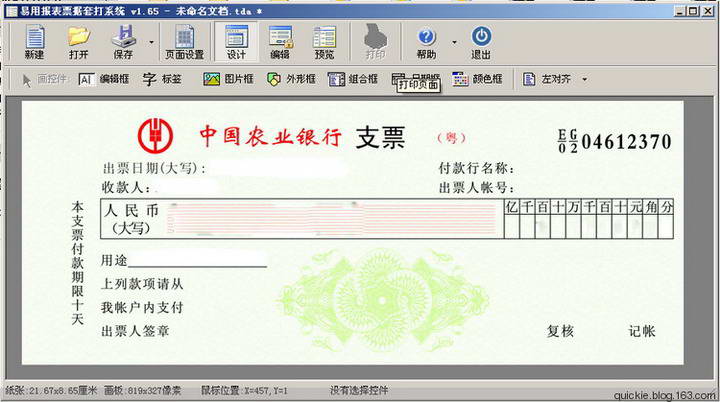Click the vertical 本支票付款期限十天 text

point(77,263)
